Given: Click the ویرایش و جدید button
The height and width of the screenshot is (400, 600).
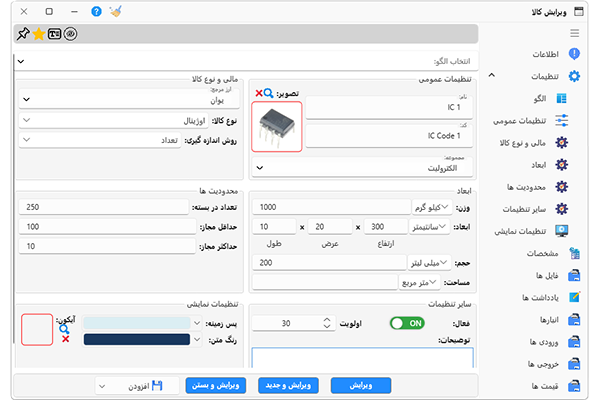Looking at the screenshot, I should coord(288,385).
